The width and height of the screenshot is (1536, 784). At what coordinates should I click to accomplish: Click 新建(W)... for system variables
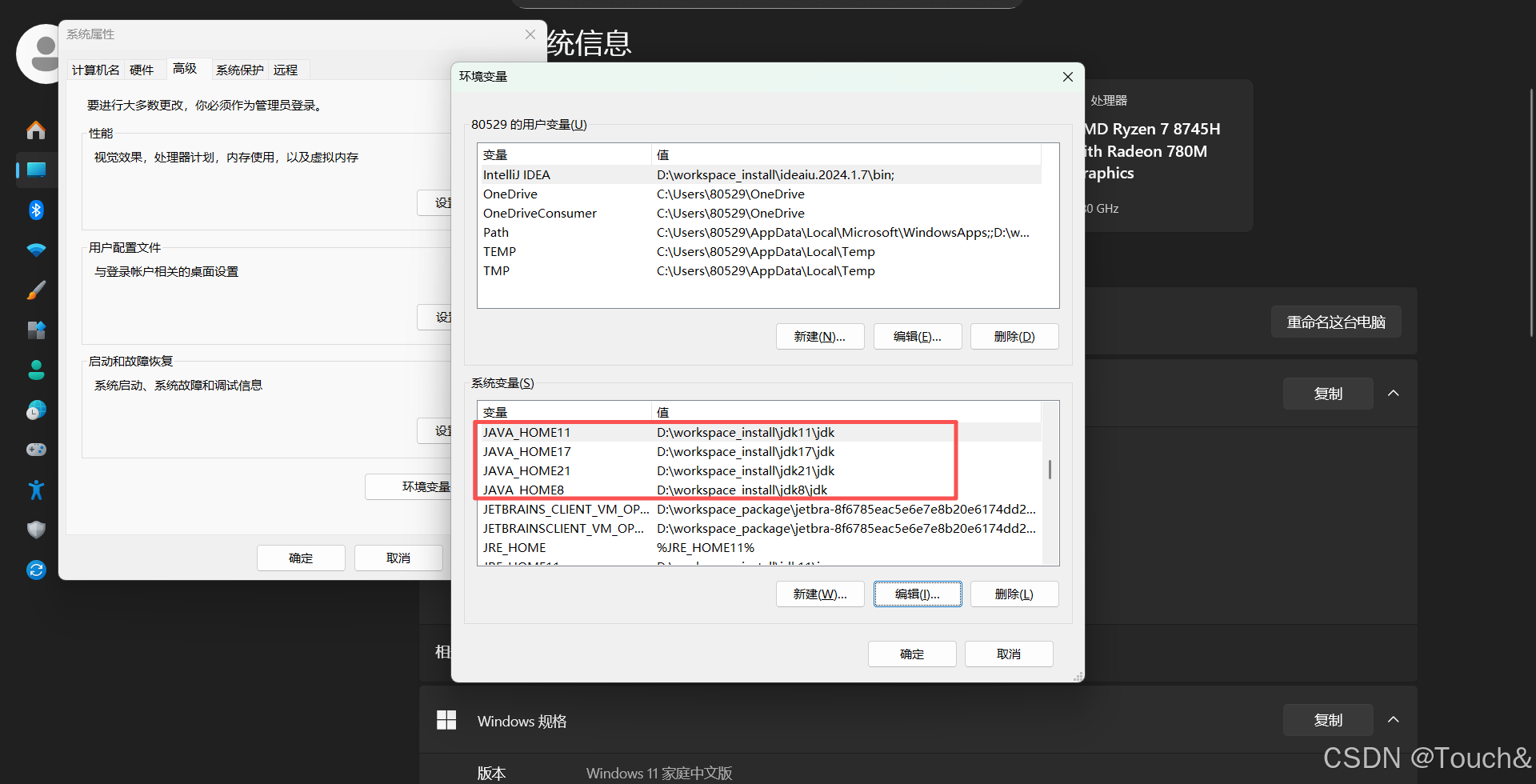click(x=820, y=594)
